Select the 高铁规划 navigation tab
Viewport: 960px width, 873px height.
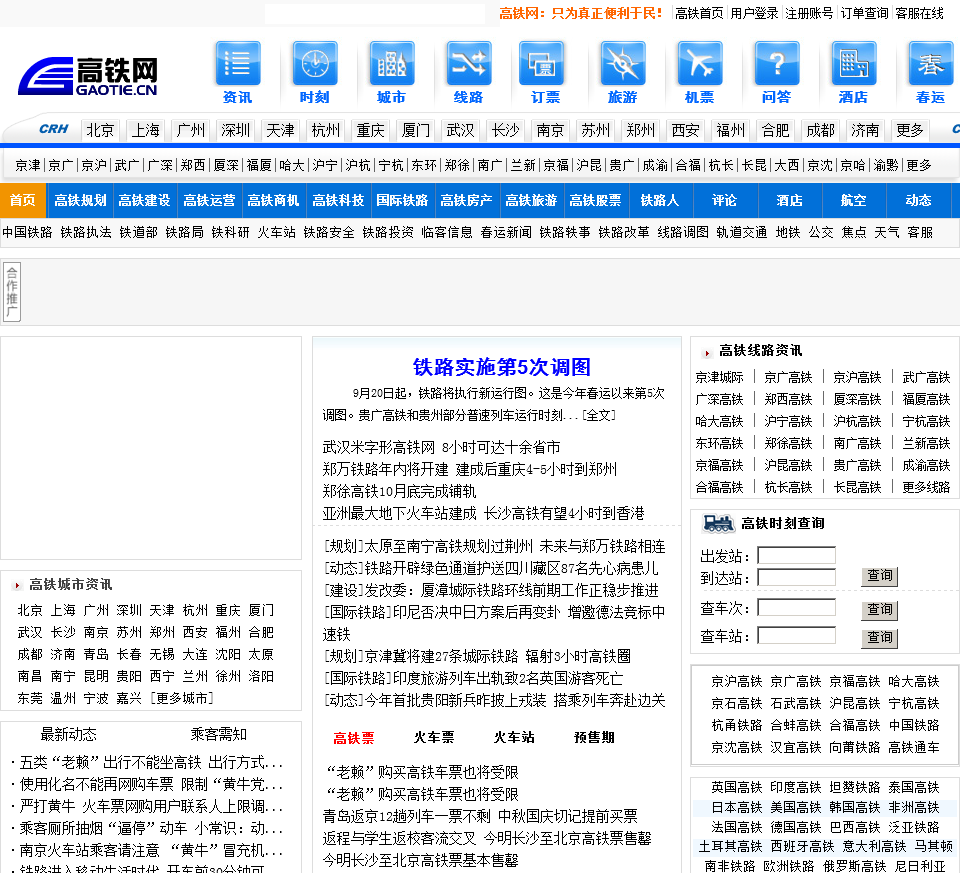pos(80,200)
